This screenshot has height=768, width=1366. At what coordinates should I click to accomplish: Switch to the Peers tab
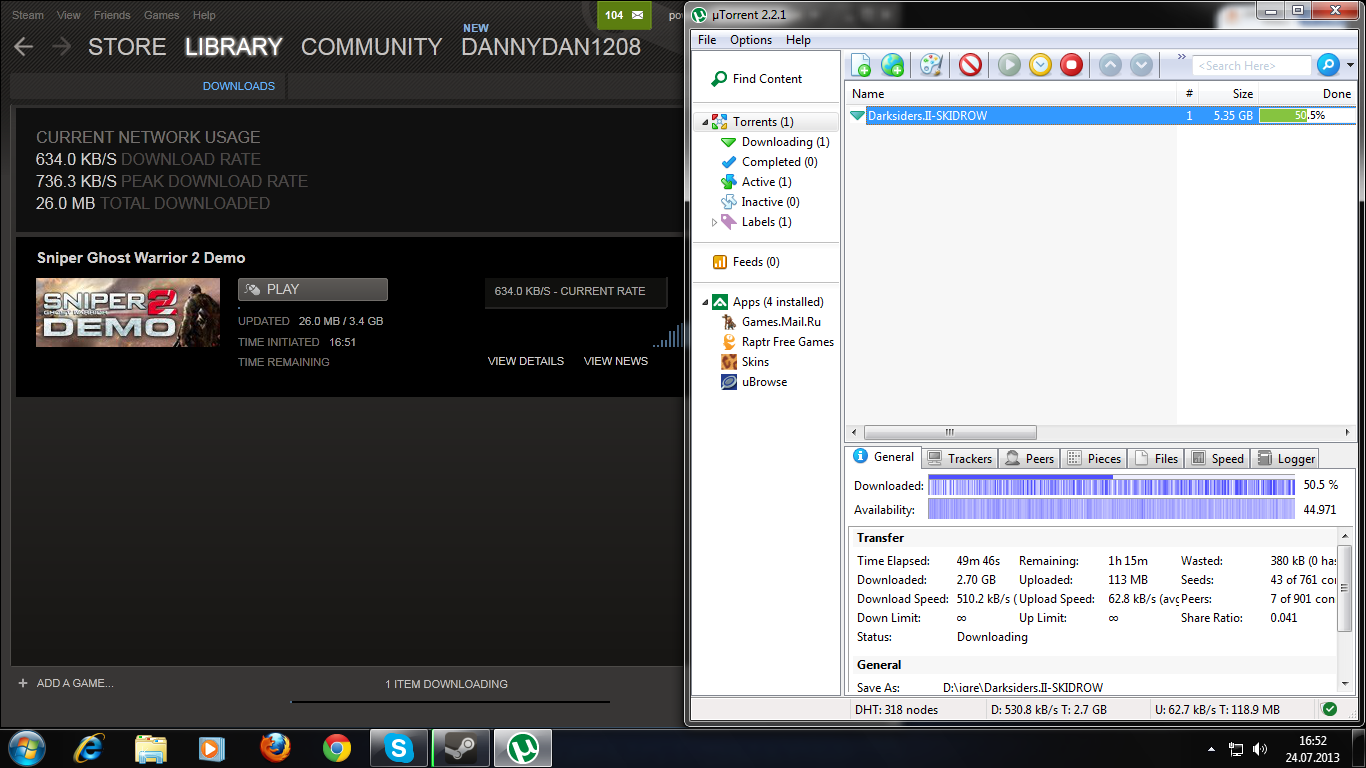click(x=1028, y=458)
